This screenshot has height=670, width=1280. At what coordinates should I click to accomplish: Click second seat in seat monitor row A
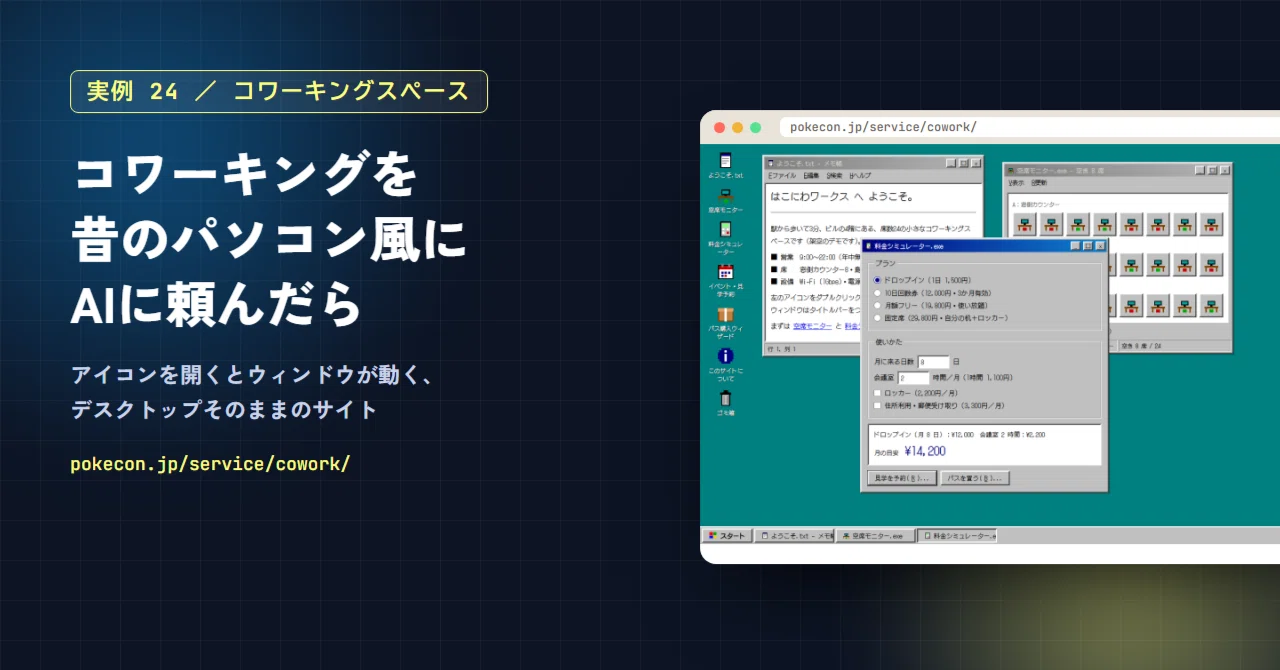point(1051,224)
